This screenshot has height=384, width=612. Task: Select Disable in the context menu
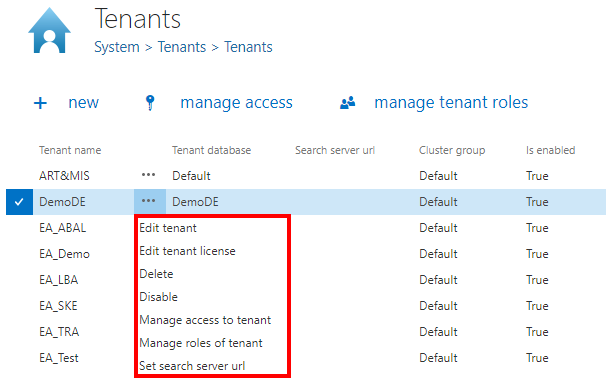158,297
